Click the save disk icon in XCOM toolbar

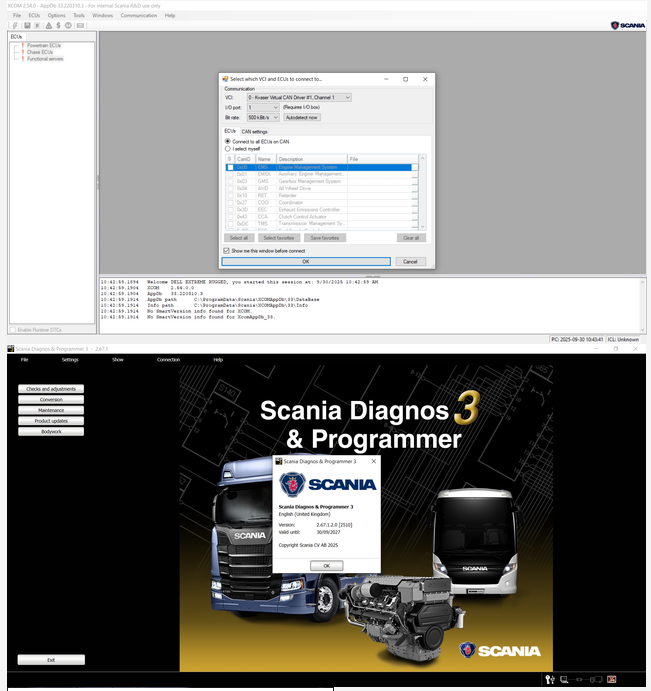click(29, 25)
